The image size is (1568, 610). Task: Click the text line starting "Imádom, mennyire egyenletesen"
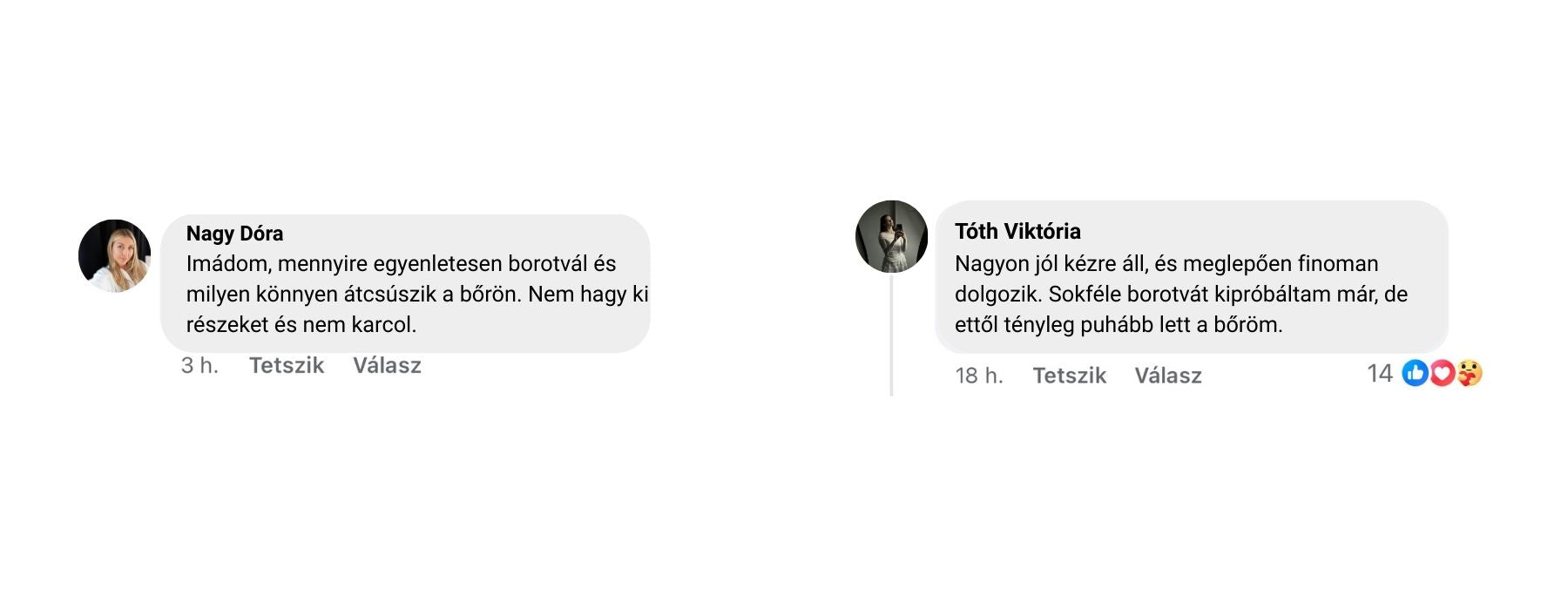click(x=401, y=264)
